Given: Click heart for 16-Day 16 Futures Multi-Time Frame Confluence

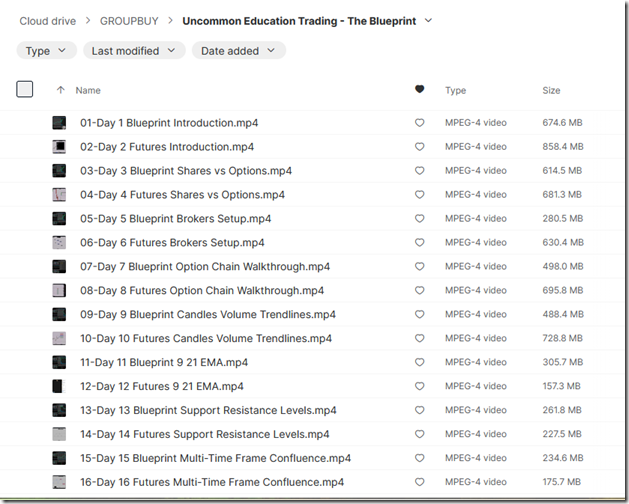Looking at the screenshot, I should coord(420,482).
